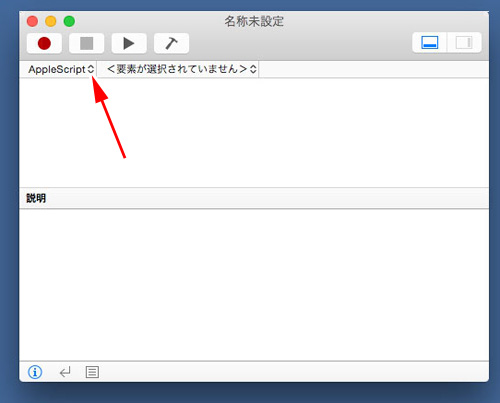Show the log pane via list icon
Screen dimensions: 500x403
click(92, 372)
